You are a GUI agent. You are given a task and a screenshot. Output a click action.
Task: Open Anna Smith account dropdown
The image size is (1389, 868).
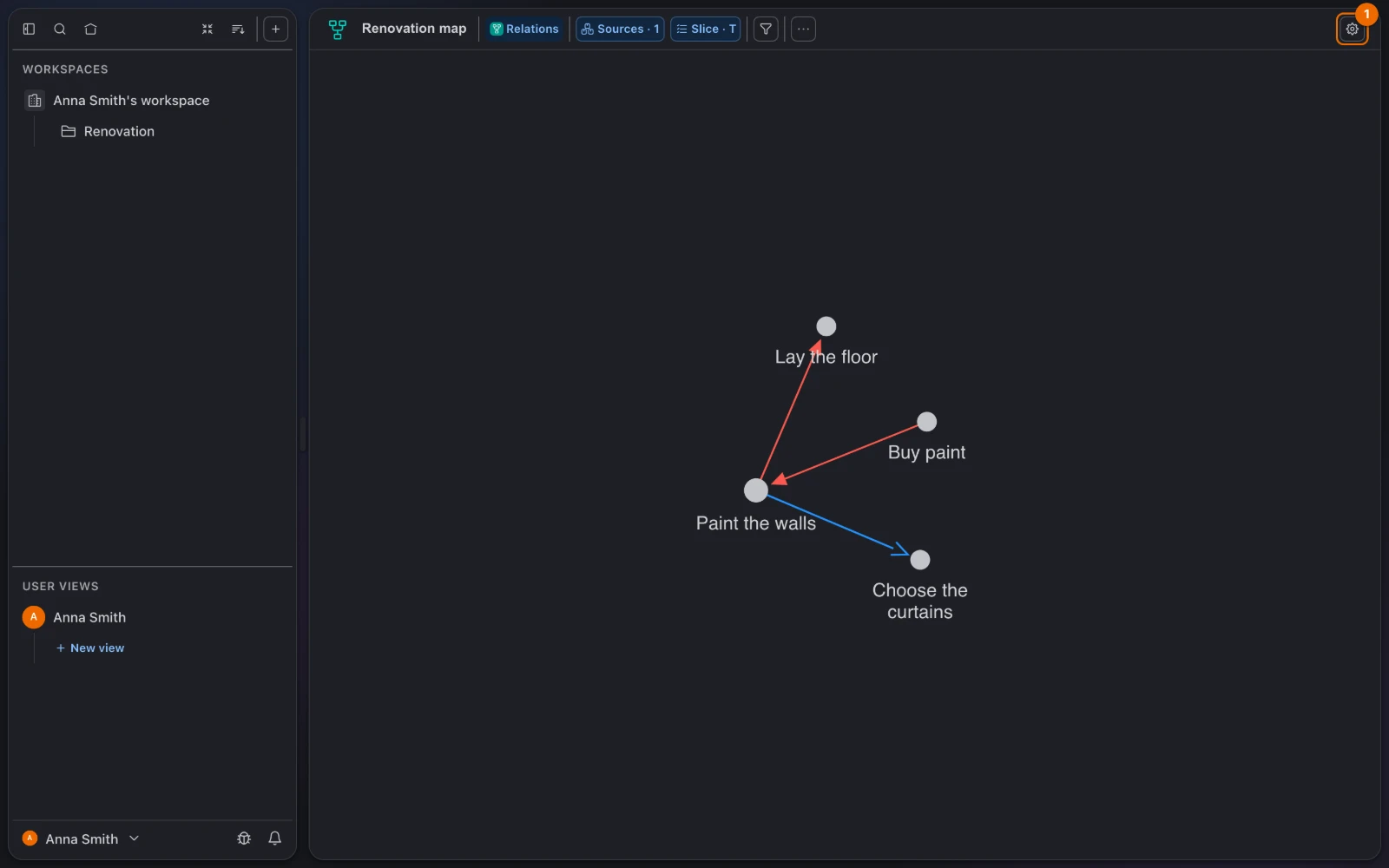[81, 838]
